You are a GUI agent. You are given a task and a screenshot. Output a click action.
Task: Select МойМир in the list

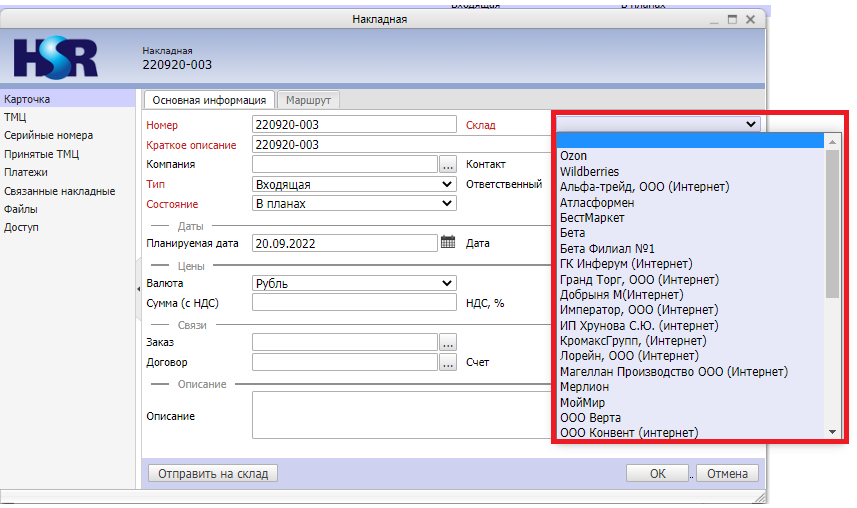(x=690, y=402)
